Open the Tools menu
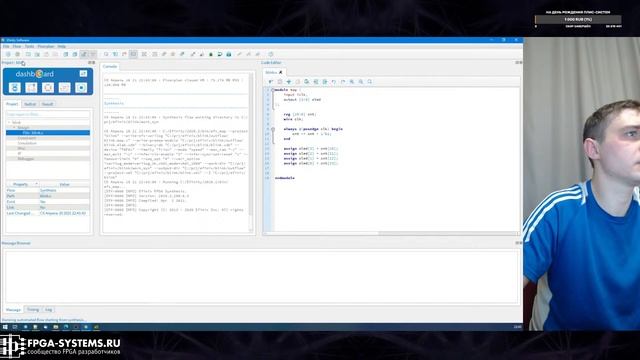The image size is (640, 360). coord(29,47)
